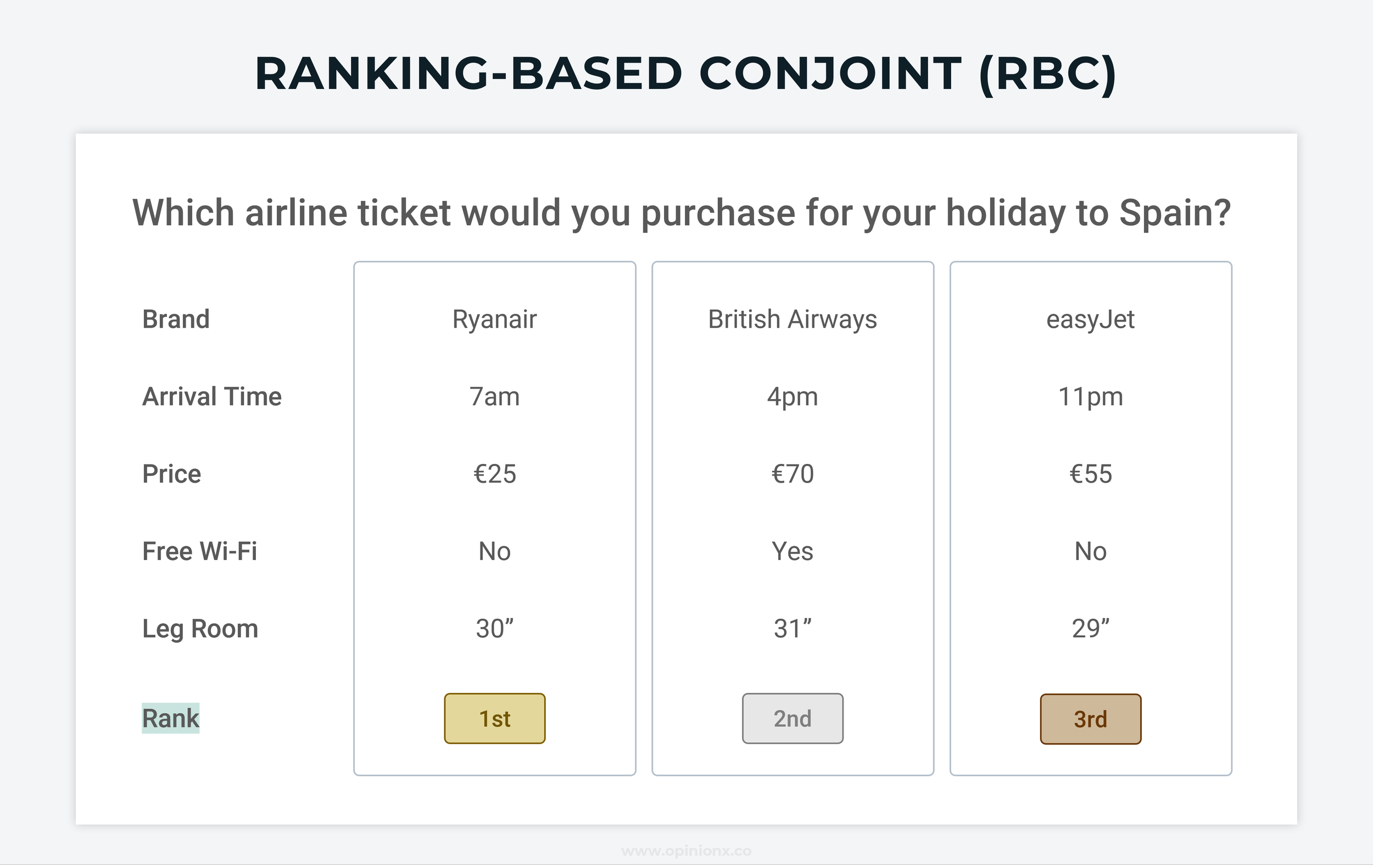Click the highlighted Rank label
Screen dimensions: 1373x868
pyautogui.click(x=170, y=718)
